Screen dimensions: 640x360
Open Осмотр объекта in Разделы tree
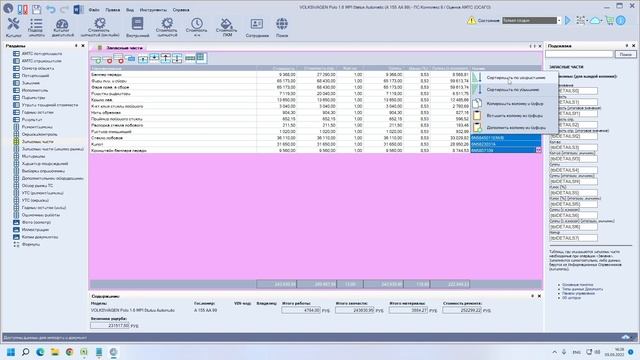(x=38, y=68)
